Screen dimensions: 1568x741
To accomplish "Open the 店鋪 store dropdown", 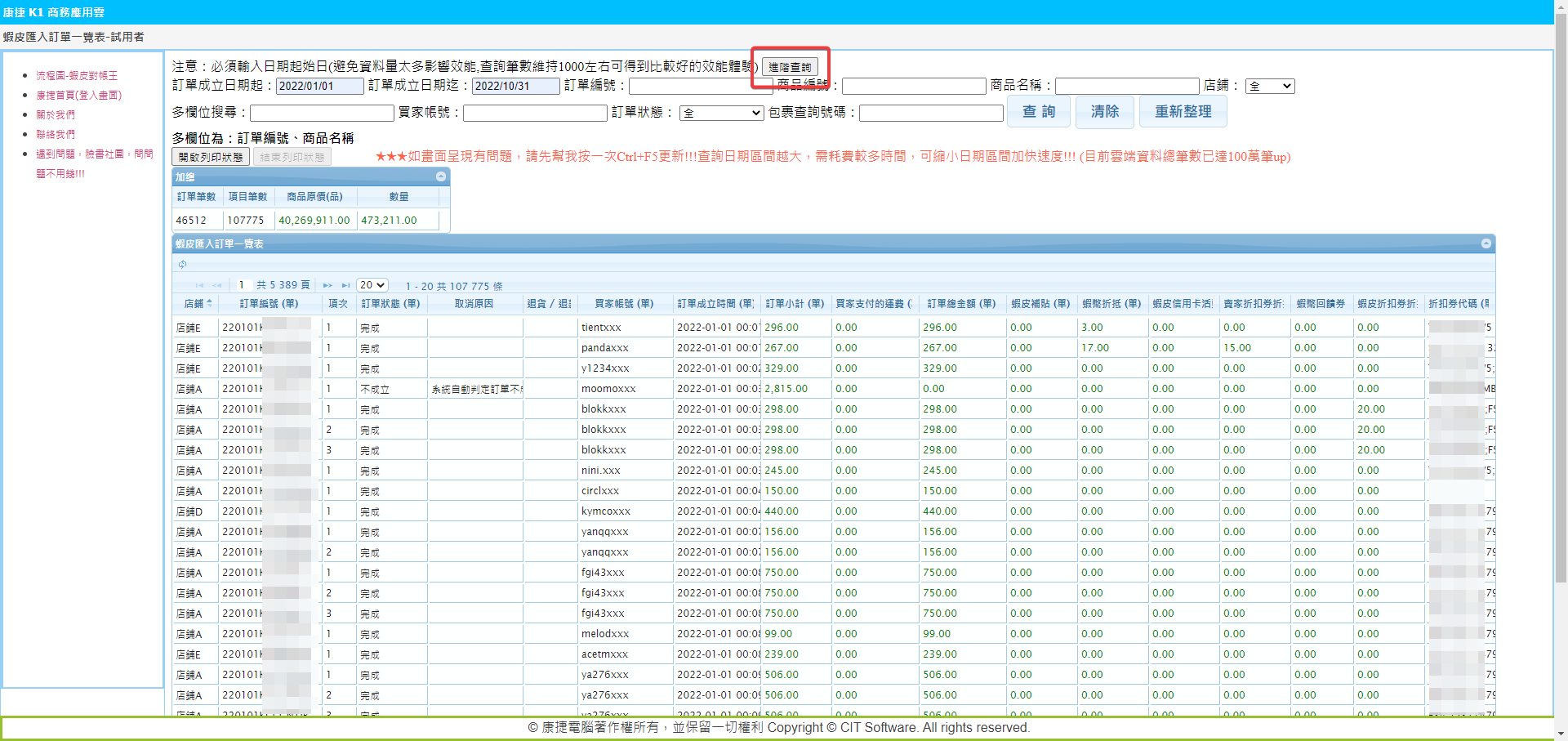I will click(x=1270, y=86).
